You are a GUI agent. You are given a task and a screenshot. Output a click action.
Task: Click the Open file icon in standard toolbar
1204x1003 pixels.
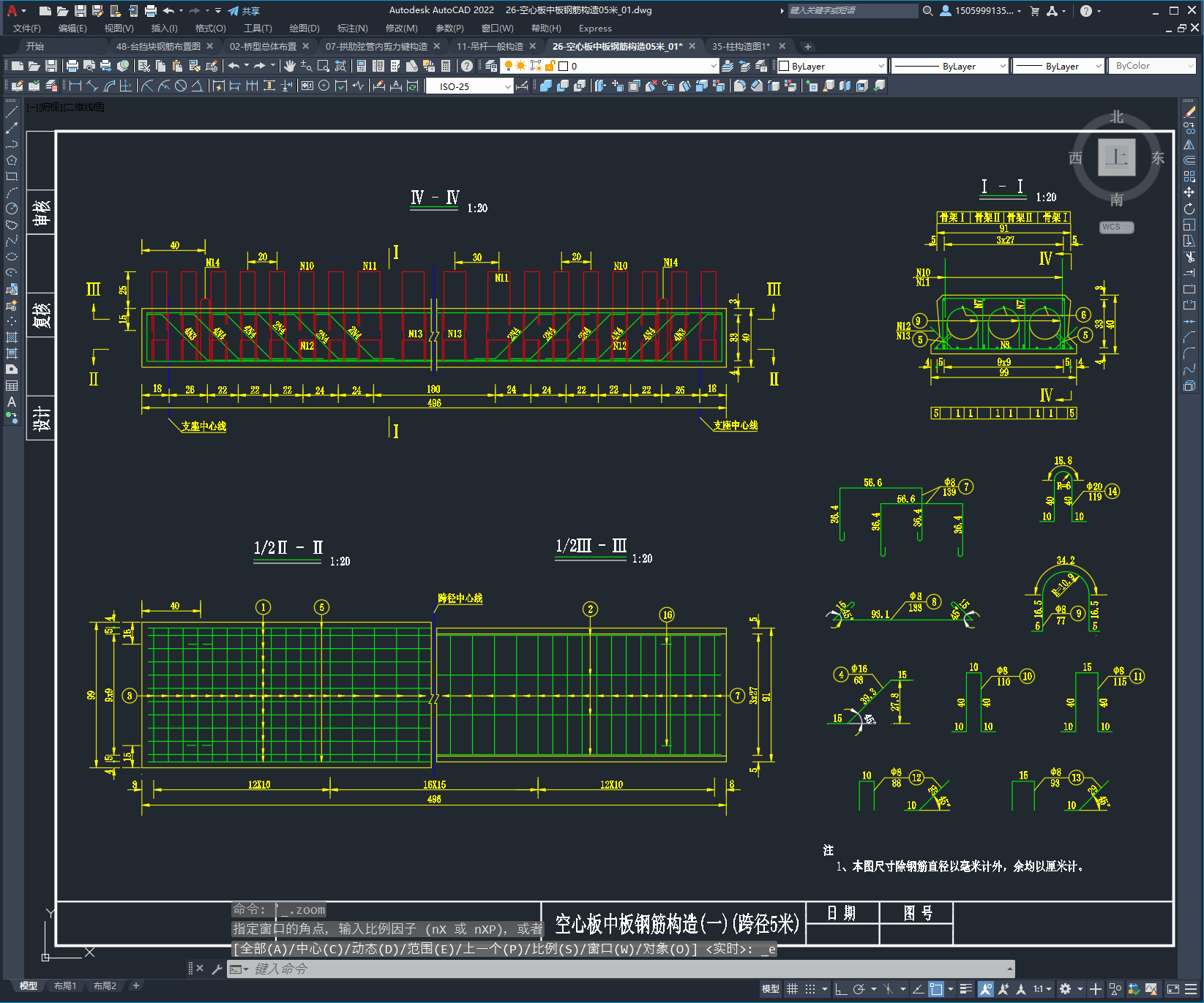click(x=34, y=66)
